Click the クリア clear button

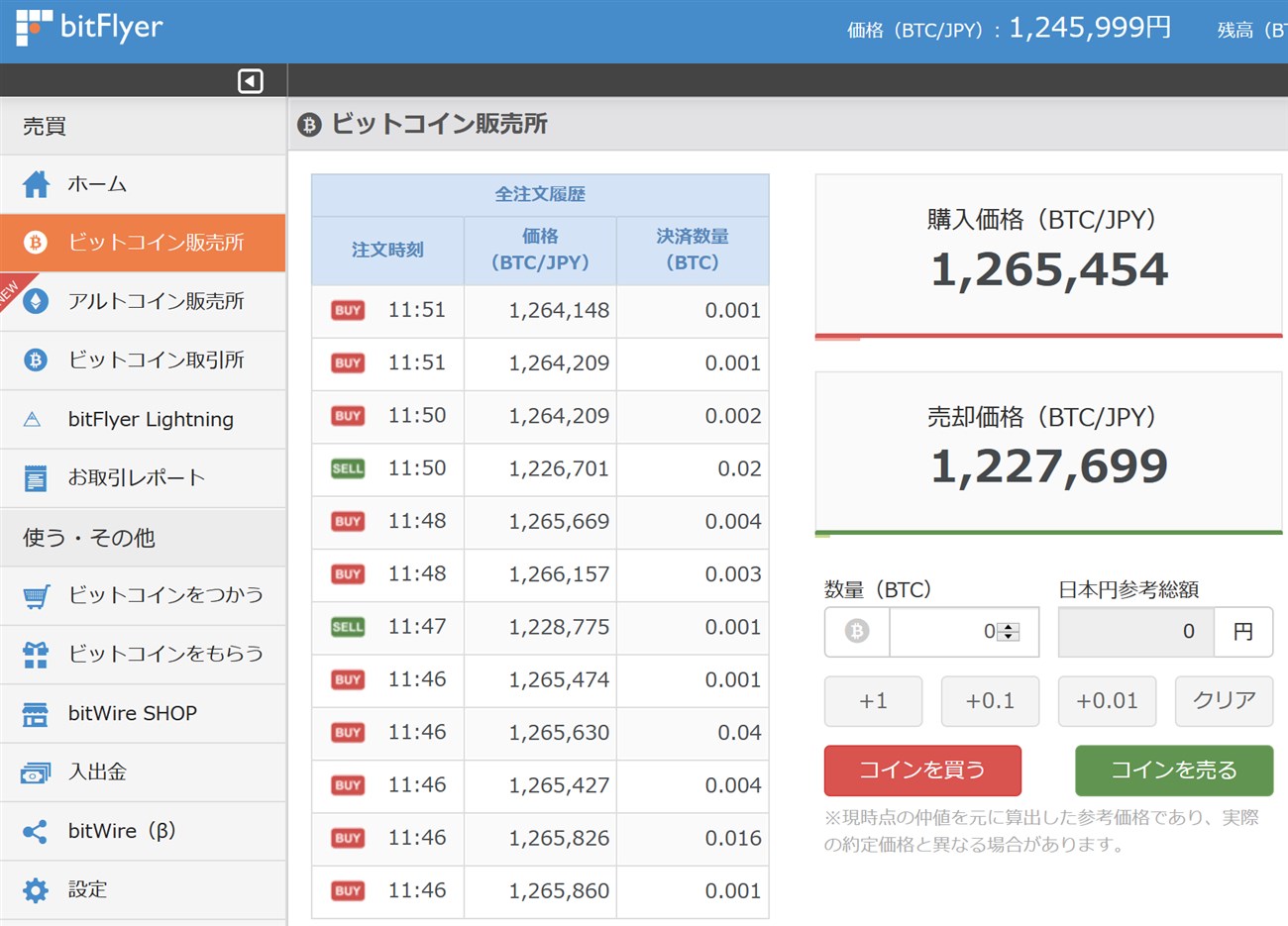click(x=1224, y=701)
